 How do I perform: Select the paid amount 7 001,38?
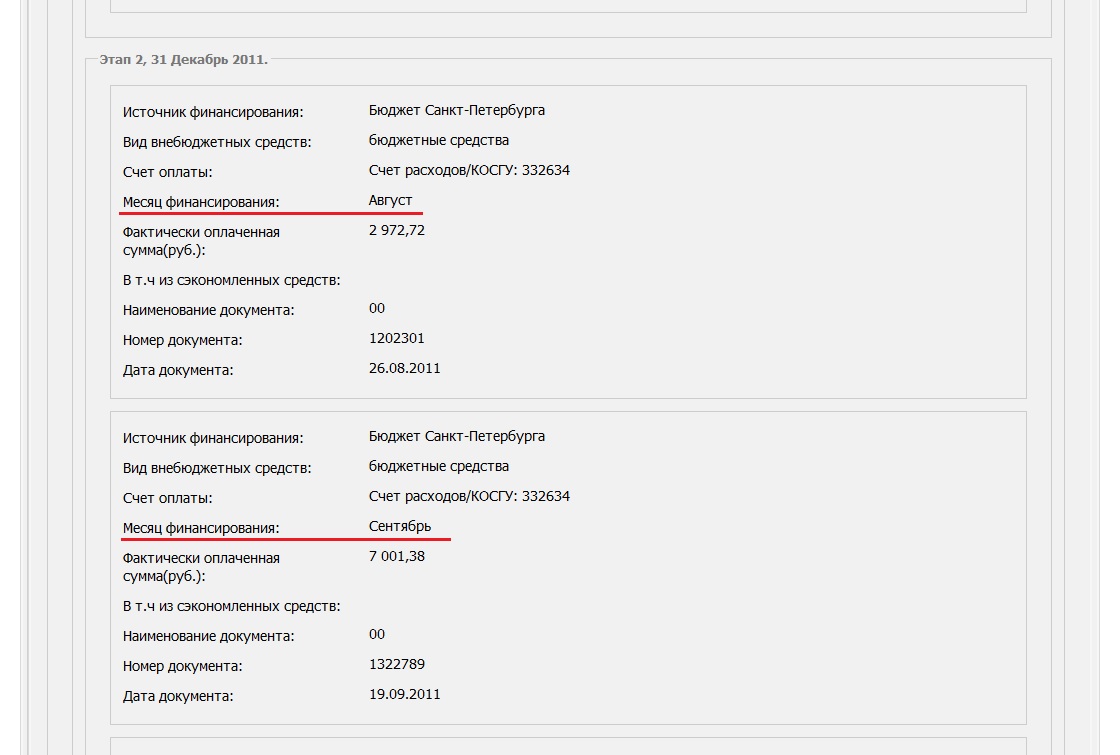click(x=397, y=557)
